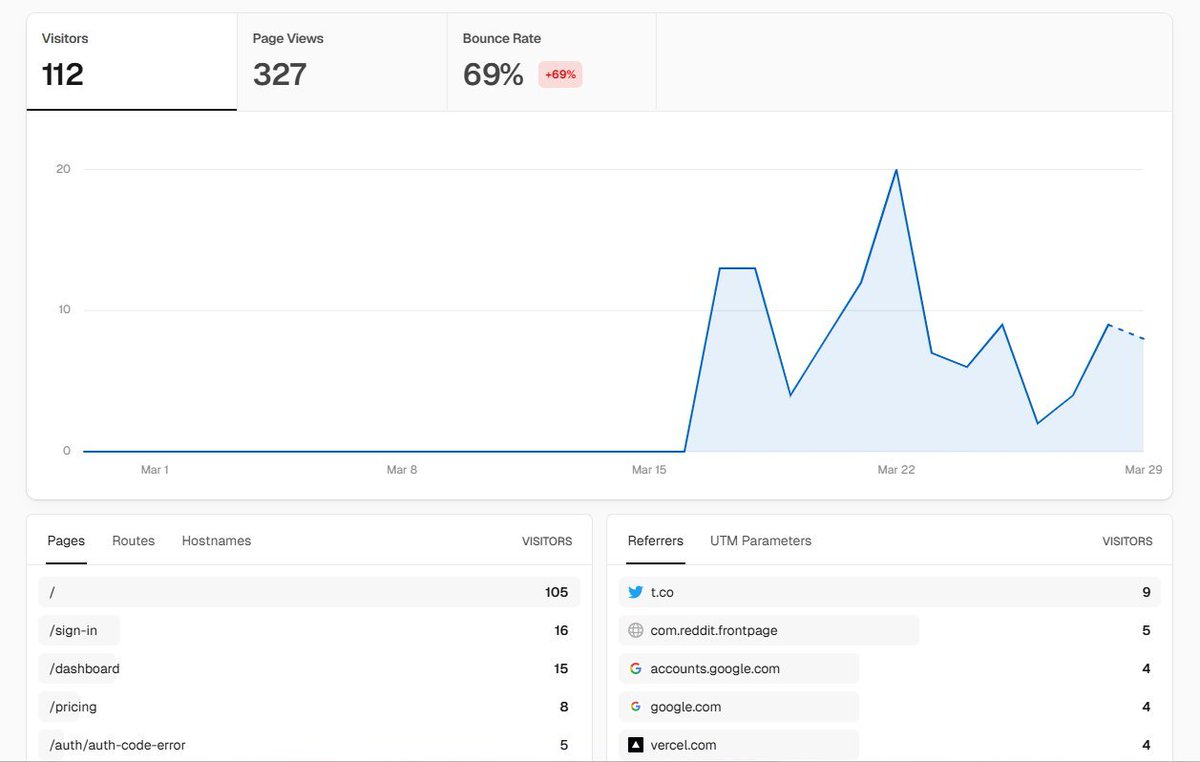
Task: Click the Mar 1 x-axis label
Action: [155, 469]
